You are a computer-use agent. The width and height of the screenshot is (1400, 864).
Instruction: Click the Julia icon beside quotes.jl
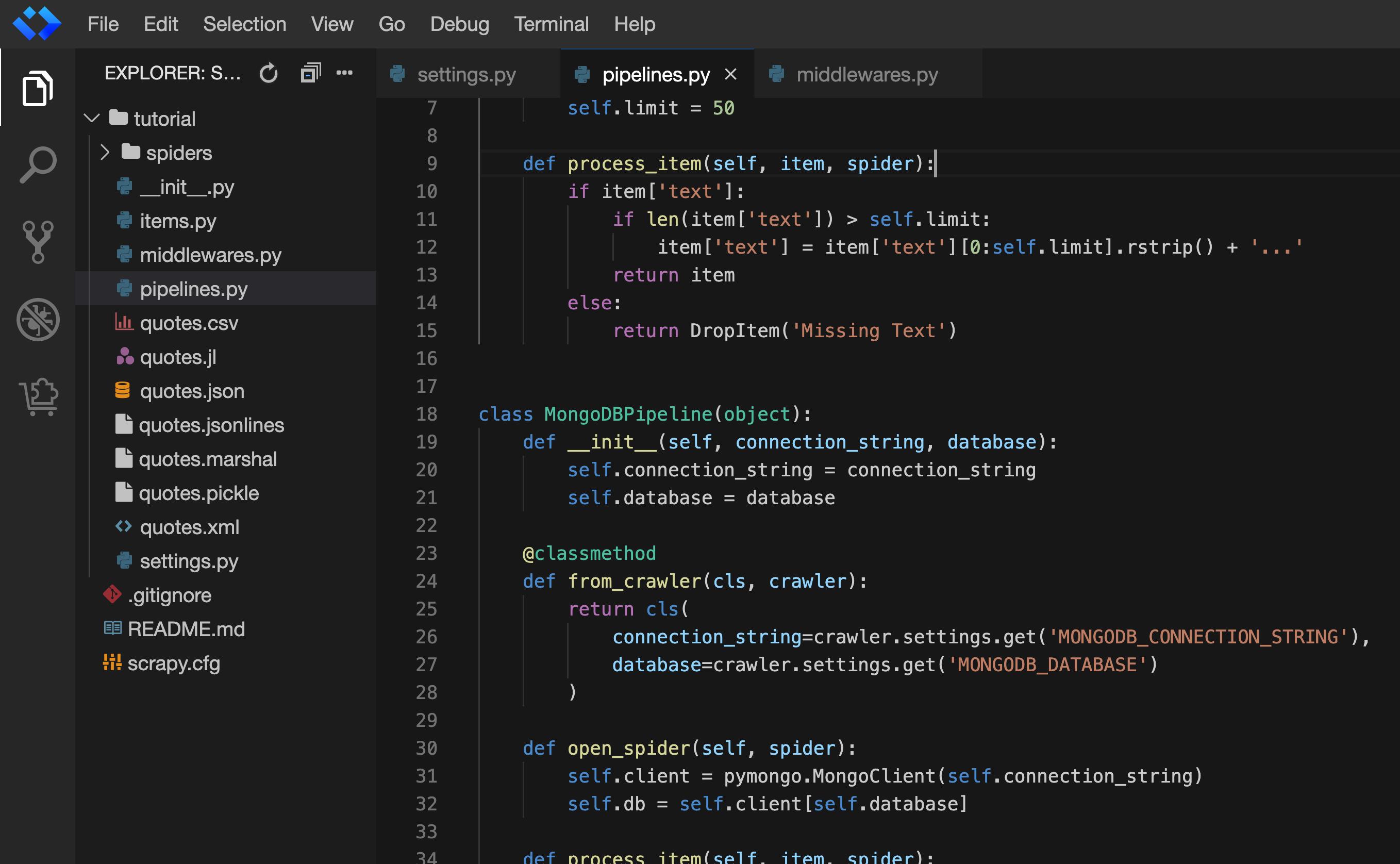tap(125, 357)
